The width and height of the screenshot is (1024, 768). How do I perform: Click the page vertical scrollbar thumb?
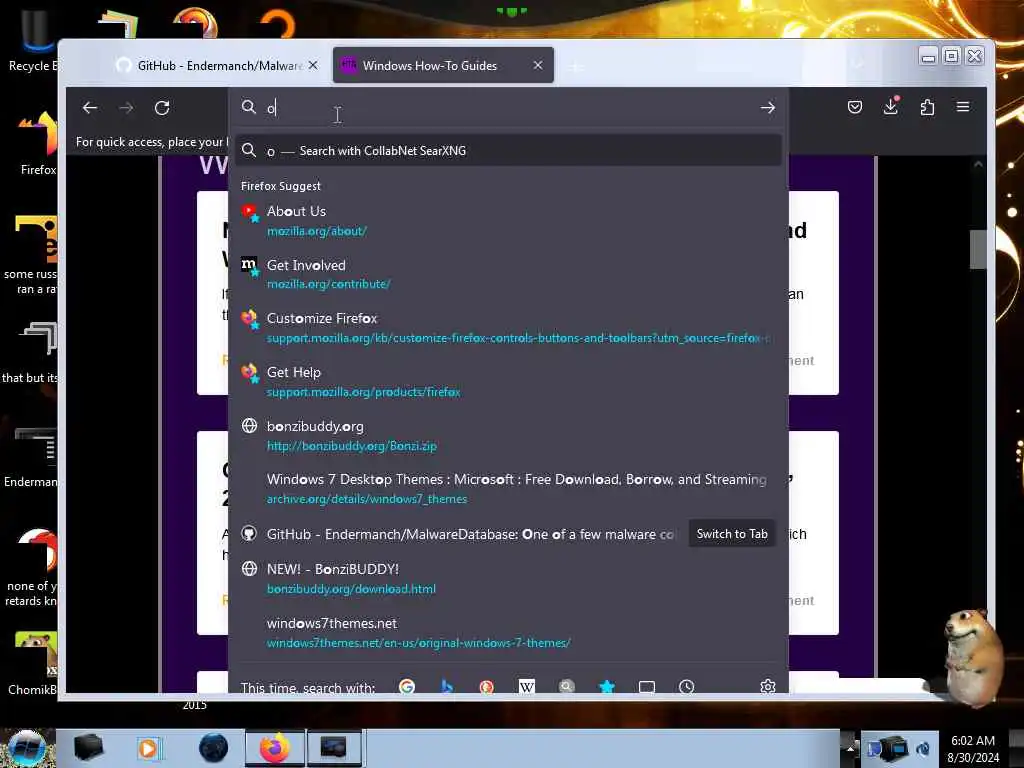[978, 249]
